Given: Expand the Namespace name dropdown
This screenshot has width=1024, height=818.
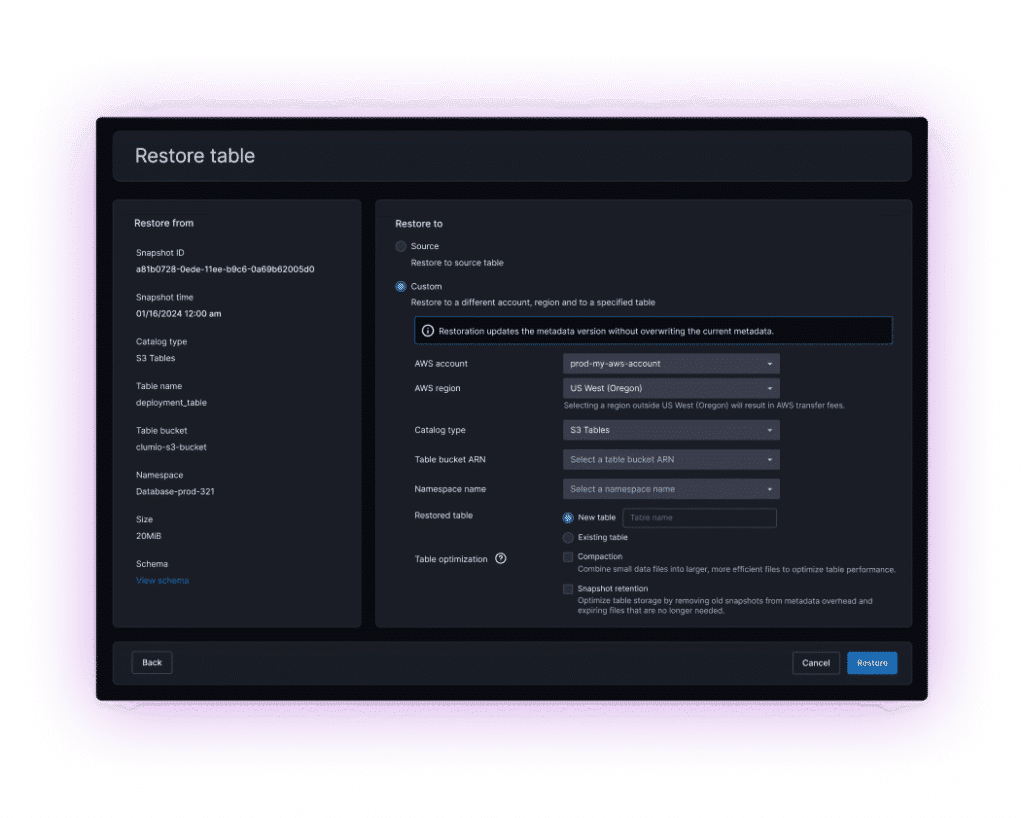Looking at the screenshot, I should [670, 489].
